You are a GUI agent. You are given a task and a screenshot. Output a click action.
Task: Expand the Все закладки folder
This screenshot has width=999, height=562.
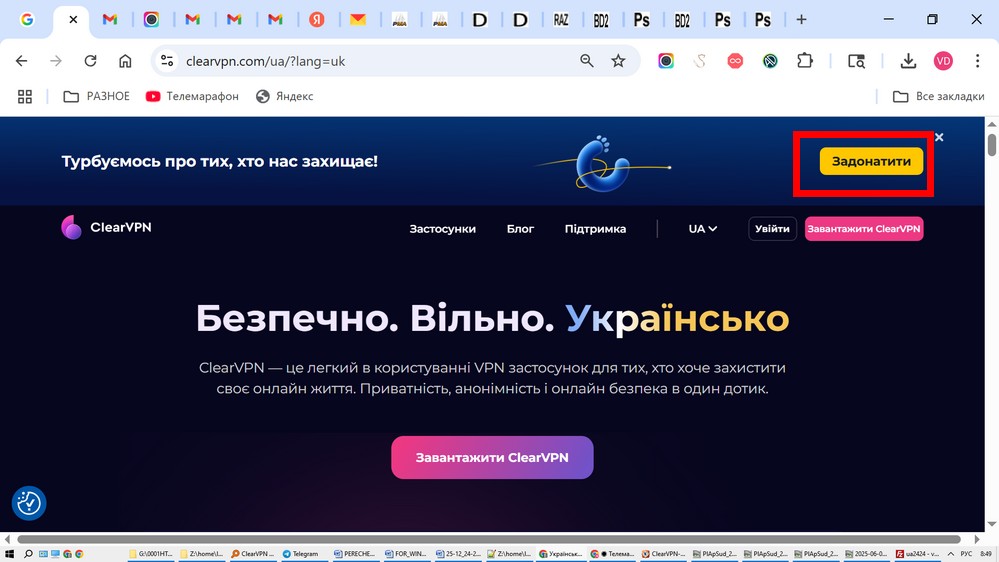click(938, 97)
